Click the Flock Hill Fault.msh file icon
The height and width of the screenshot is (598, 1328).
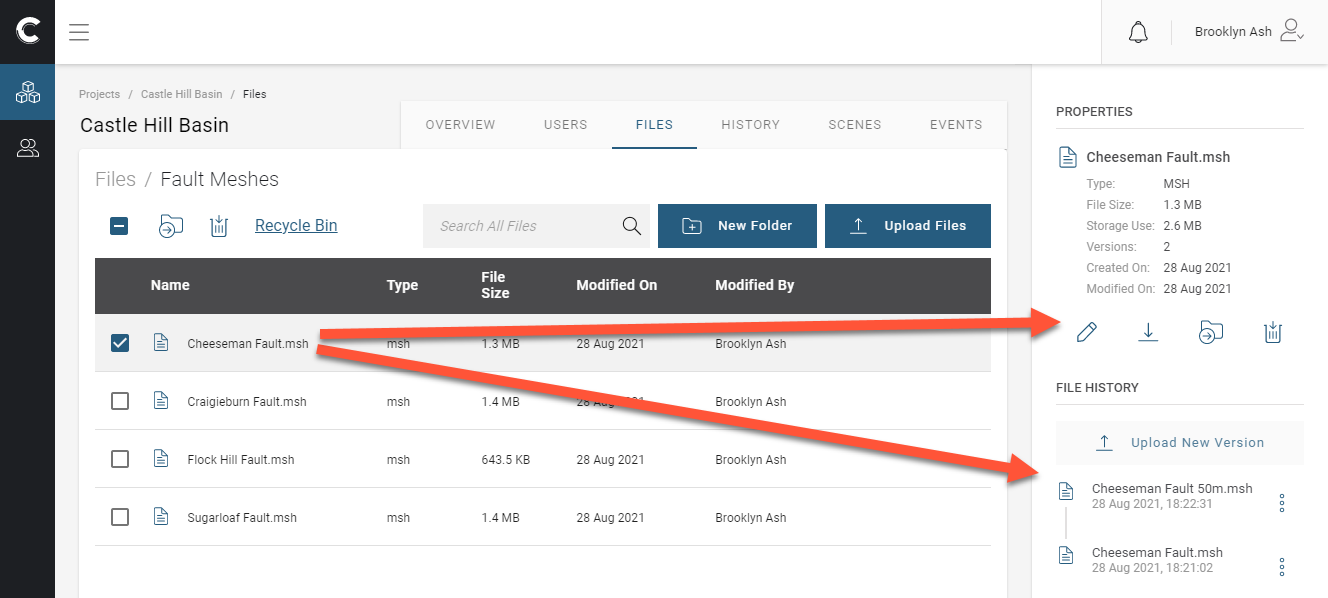click(x=161, y=459)
